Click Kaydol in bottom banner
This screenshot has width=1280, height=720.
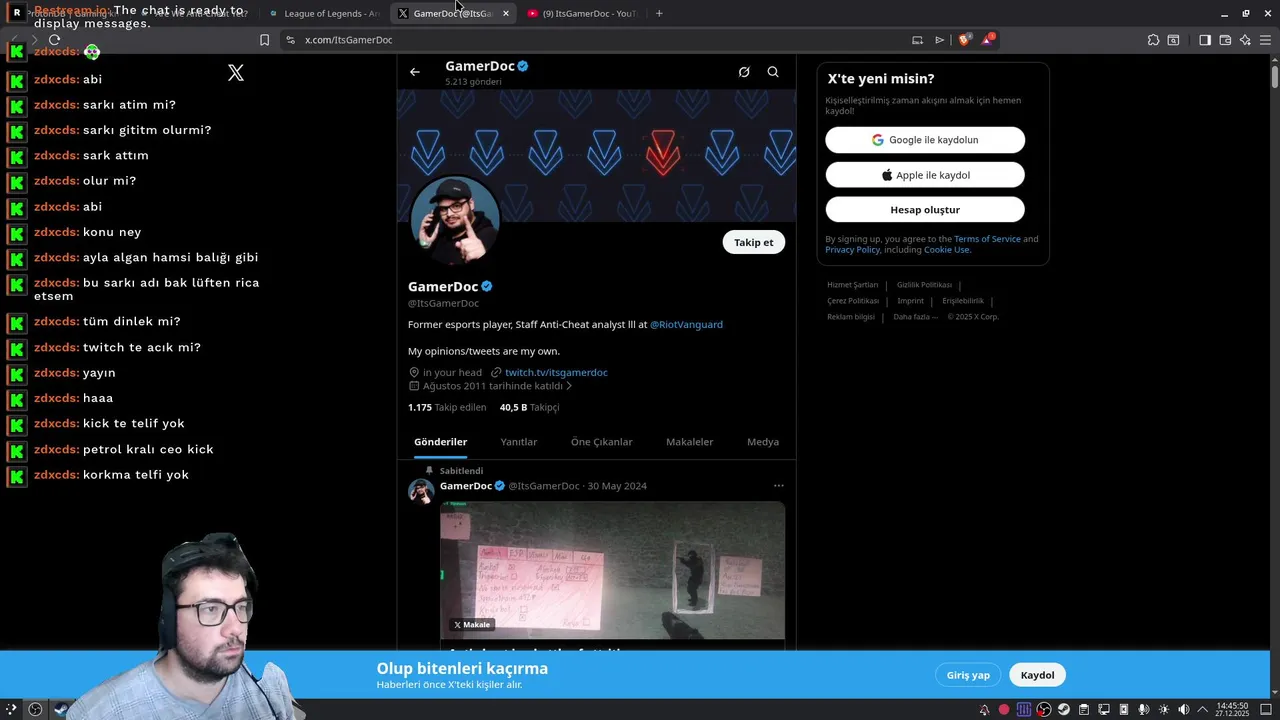(x=1037, y=675)
